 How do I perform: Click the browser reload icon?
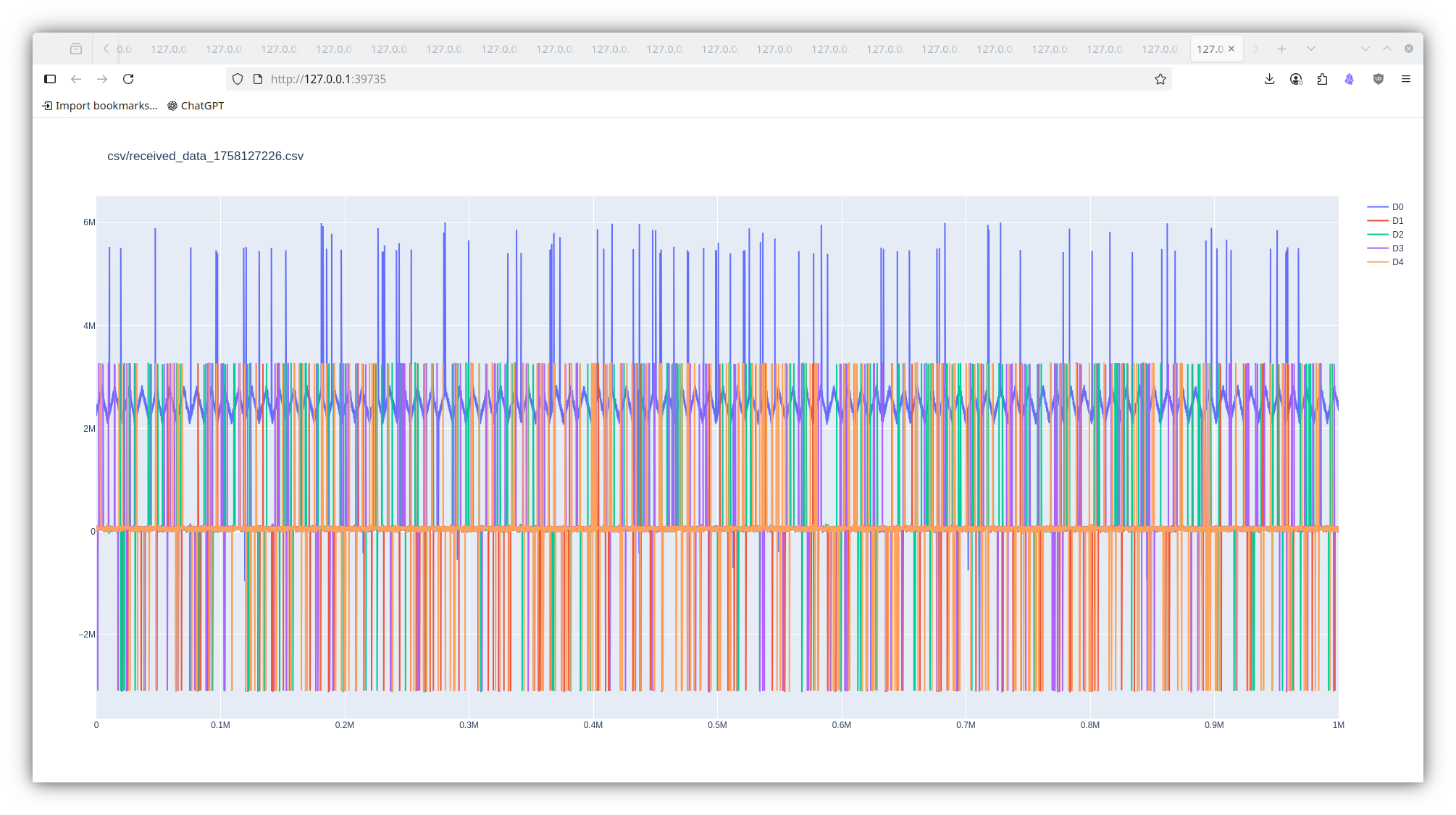click(128, 79)
